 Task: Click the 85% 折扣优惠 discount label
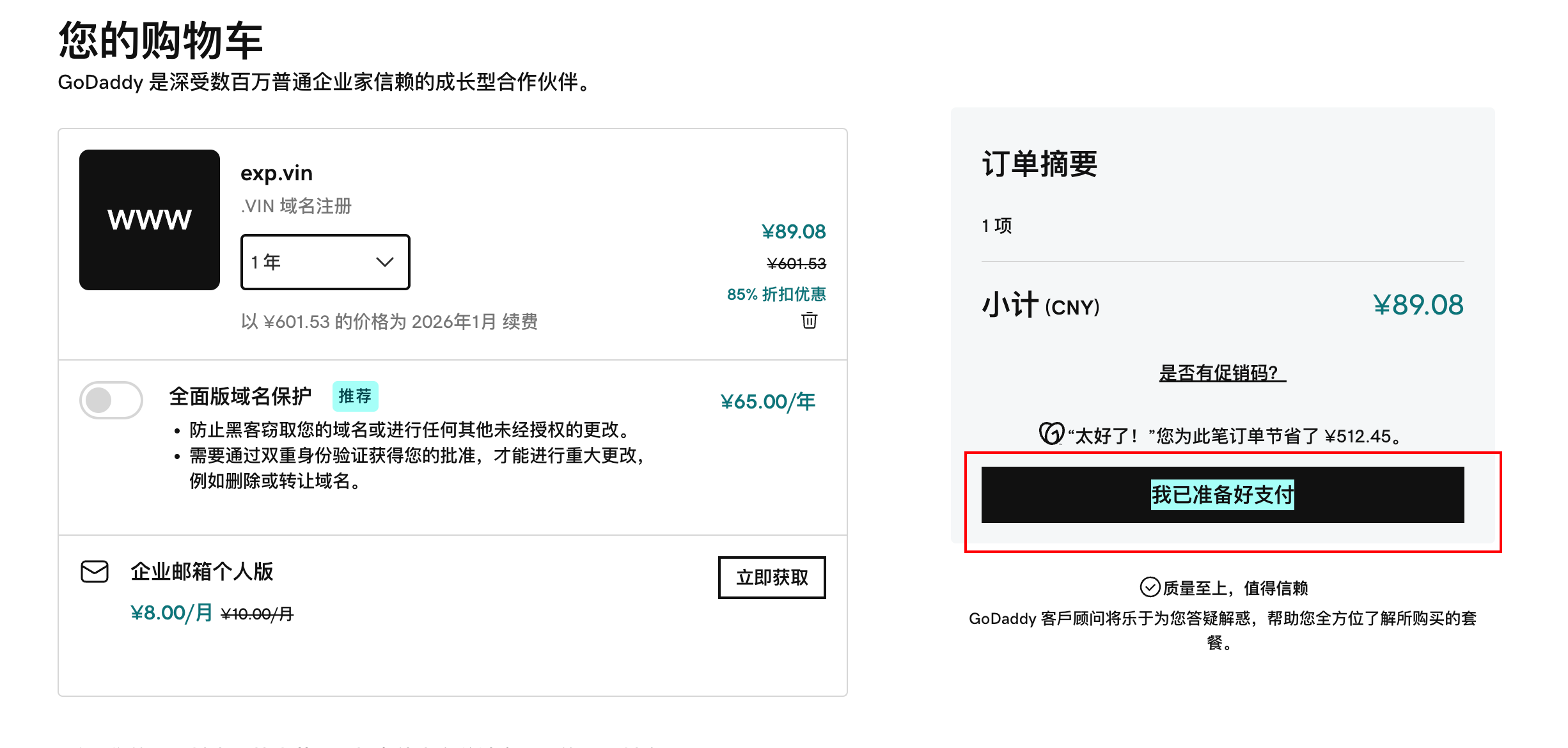pyautogui.click(x=776, y=294)
